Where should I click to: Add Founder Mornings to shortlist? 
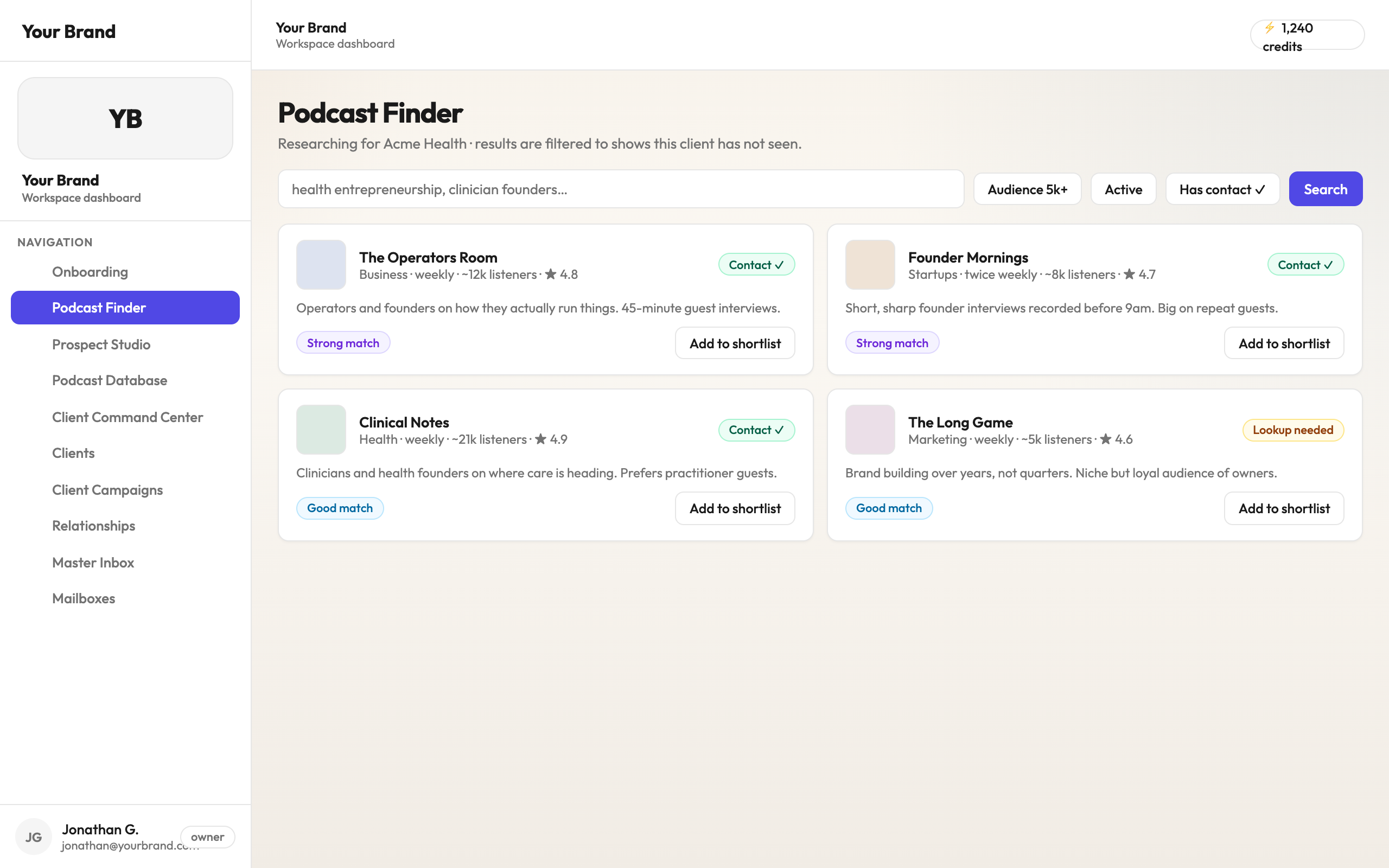[x=1284, y=343]
